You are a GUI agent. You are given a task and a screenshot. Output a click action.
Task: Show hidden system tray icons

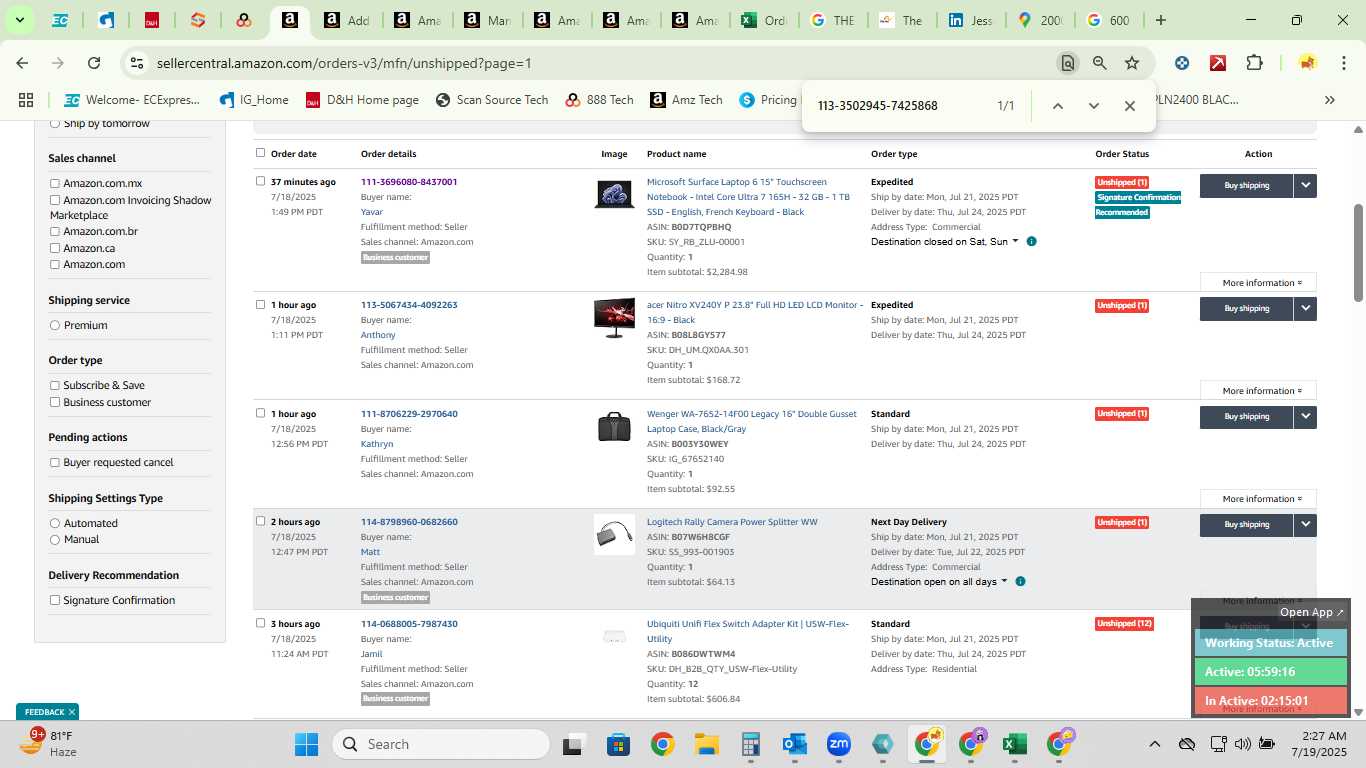[1154, 744]
